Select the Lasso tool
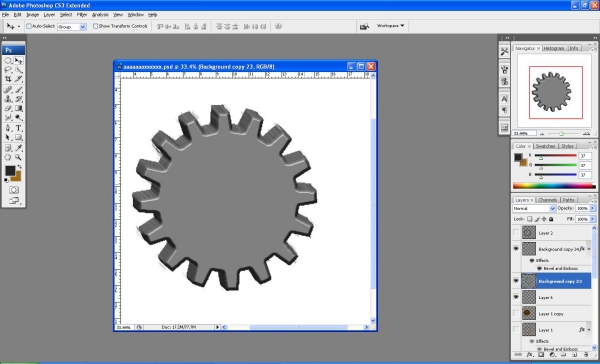The image size is (600, 364). tap(8, 70)
